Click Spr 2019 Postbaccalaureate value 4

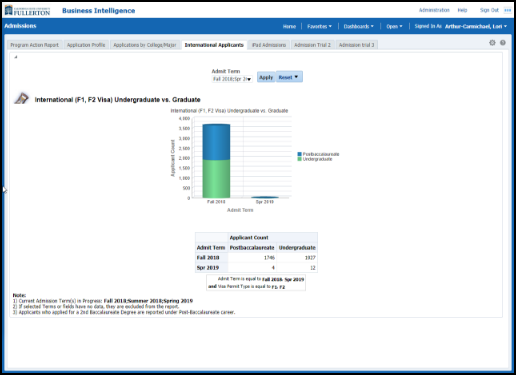coord(273,268)
